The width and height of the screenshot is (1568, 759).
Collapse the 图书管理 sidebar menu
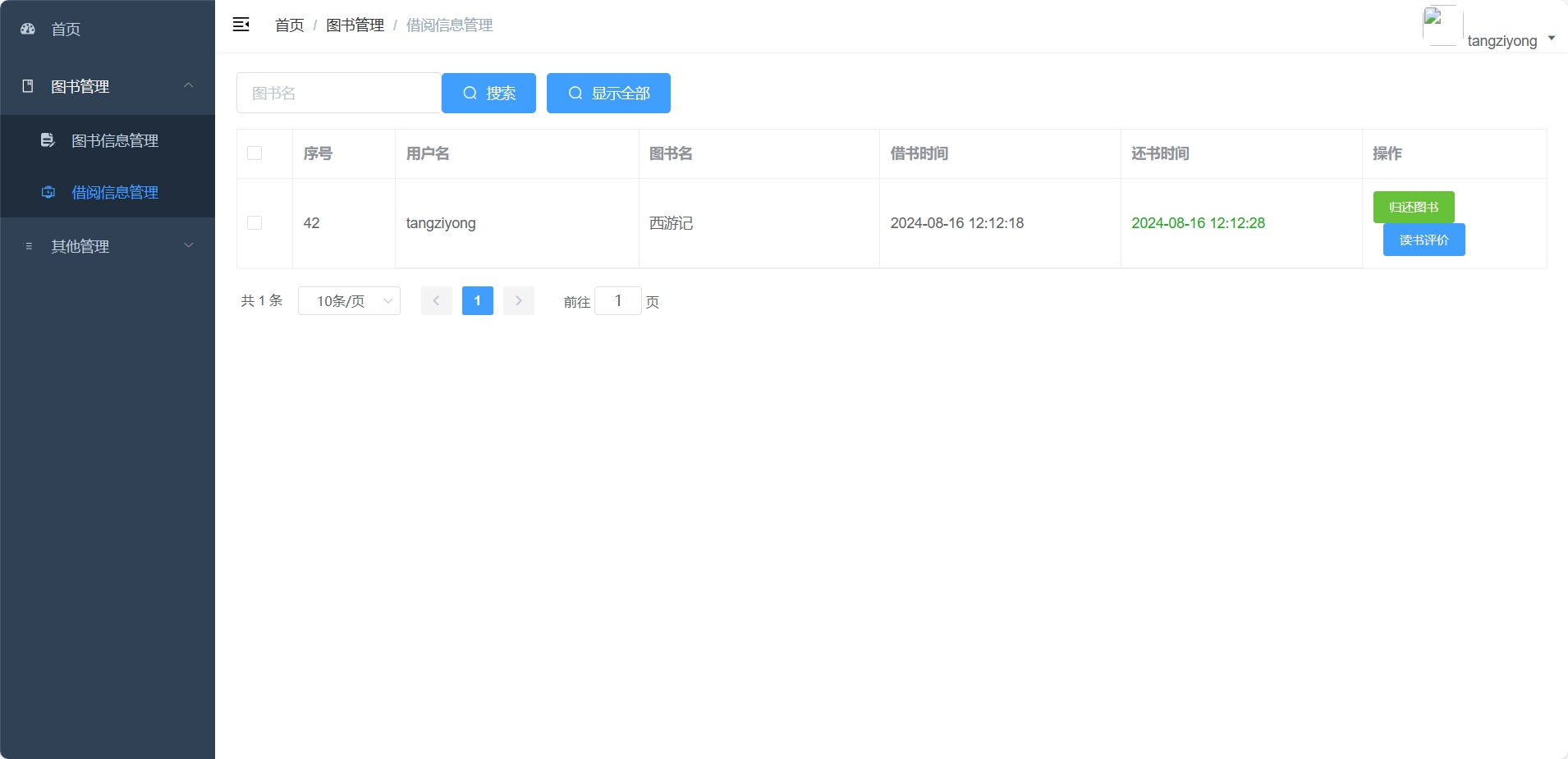[x=108, y=86]
